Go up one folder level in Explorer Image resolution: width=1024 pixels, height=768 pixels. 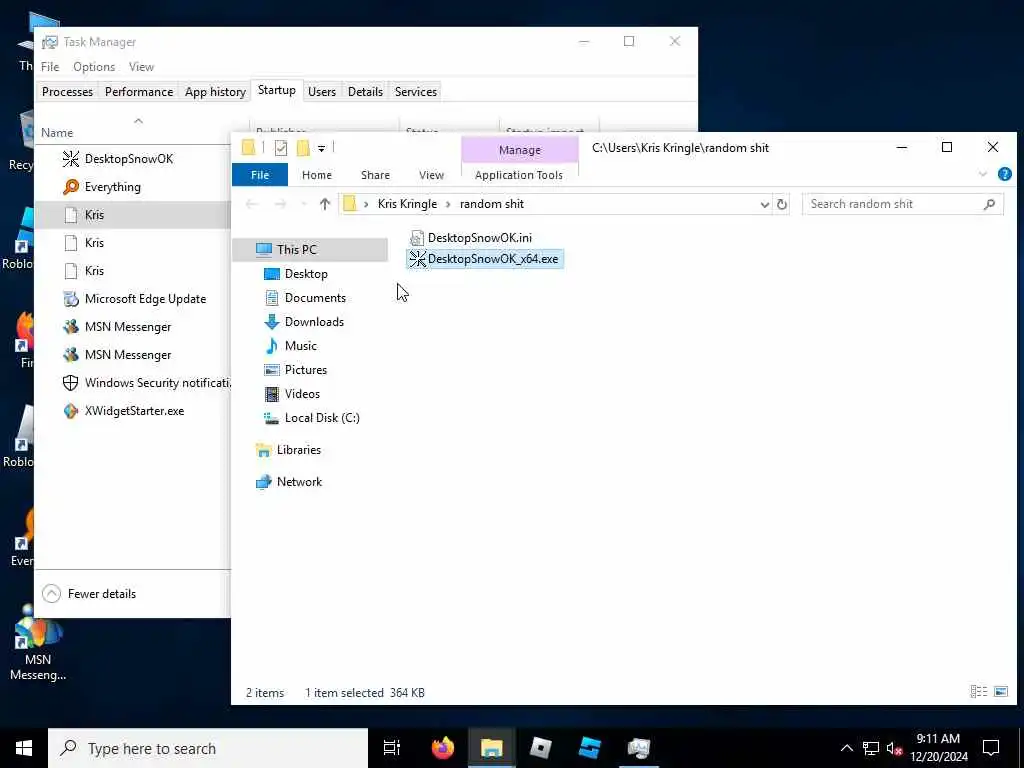click(x=325, y=204)
